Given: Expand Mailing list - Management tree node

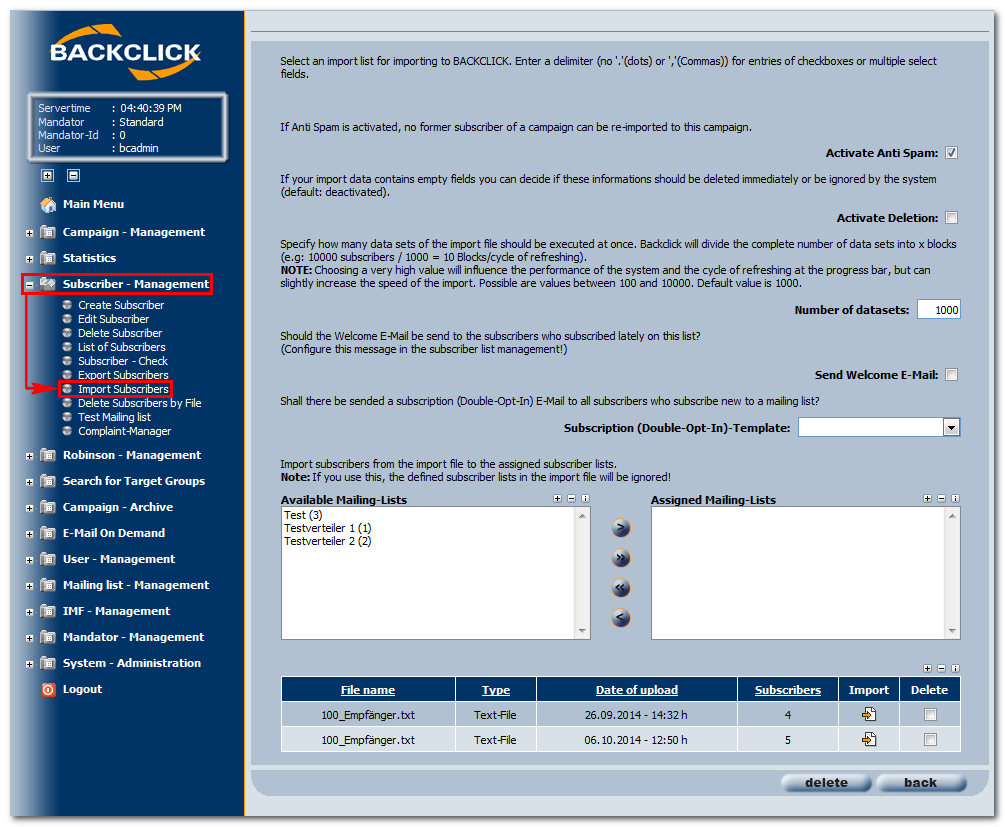Looking at the screenshot, I should click(x=29, y=587).
